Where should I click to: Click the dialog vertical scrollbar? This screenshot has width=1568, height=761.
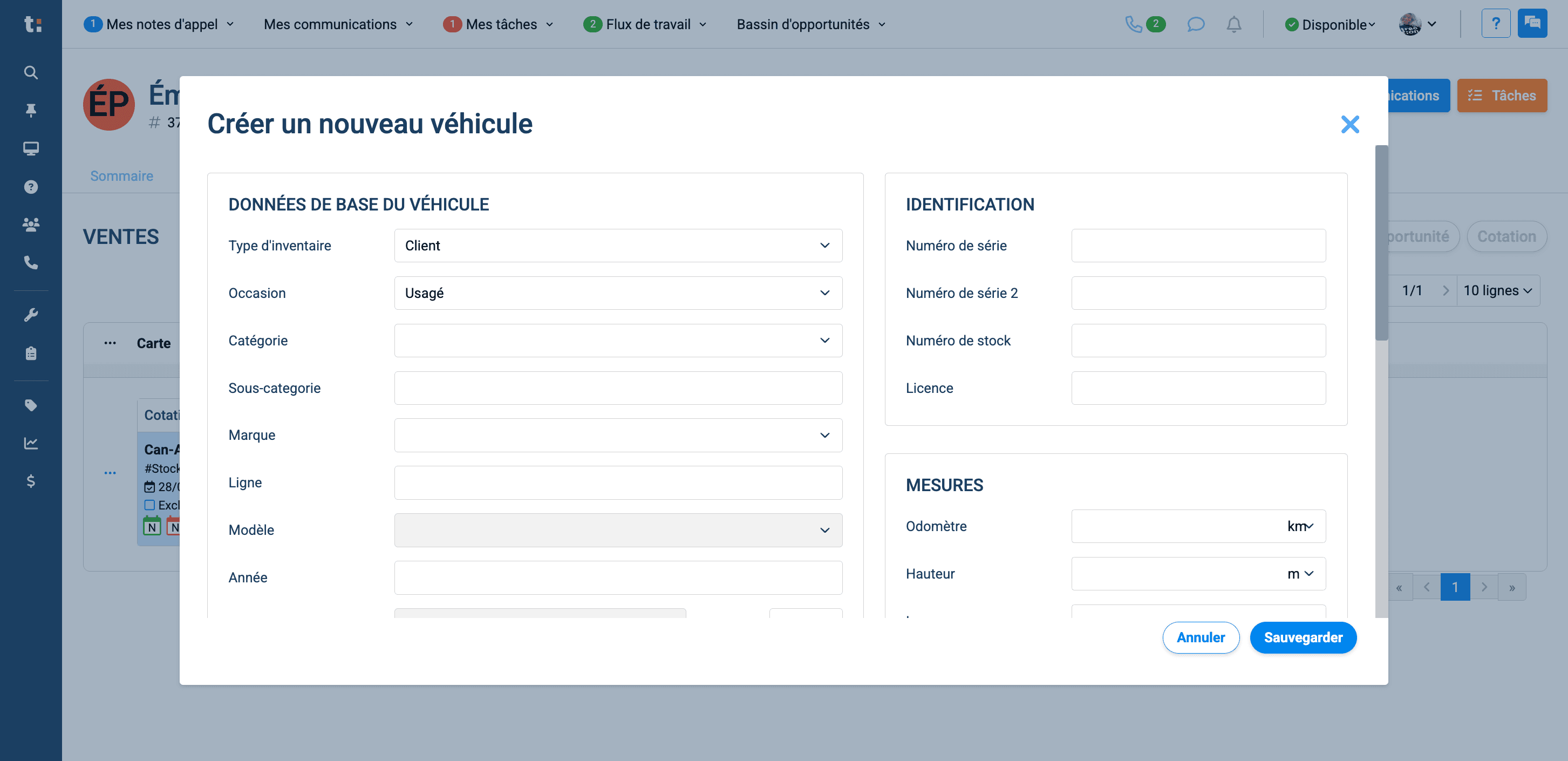point(1381,243)
